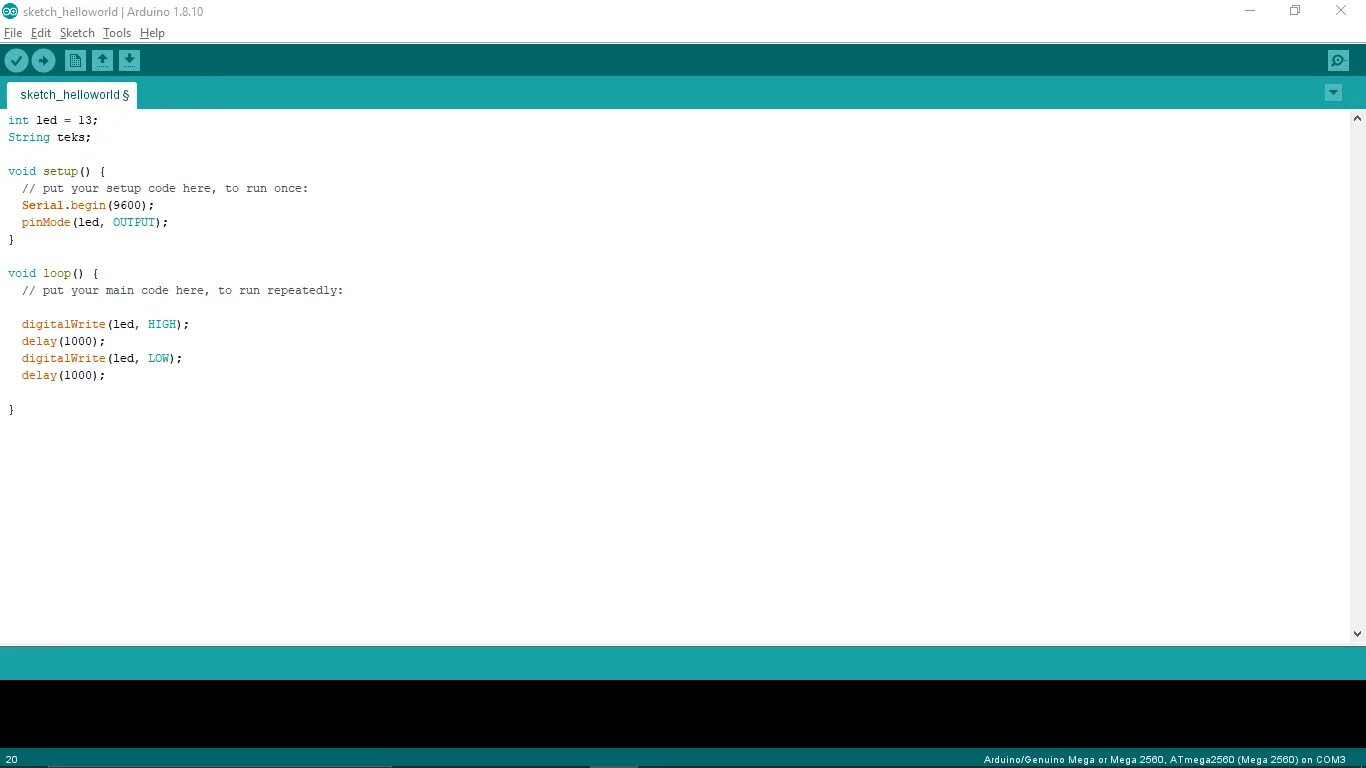Click the Verify sketch checkmark button
The image size is (1366, 768).
pyautogui.click(x=16, y=61)
